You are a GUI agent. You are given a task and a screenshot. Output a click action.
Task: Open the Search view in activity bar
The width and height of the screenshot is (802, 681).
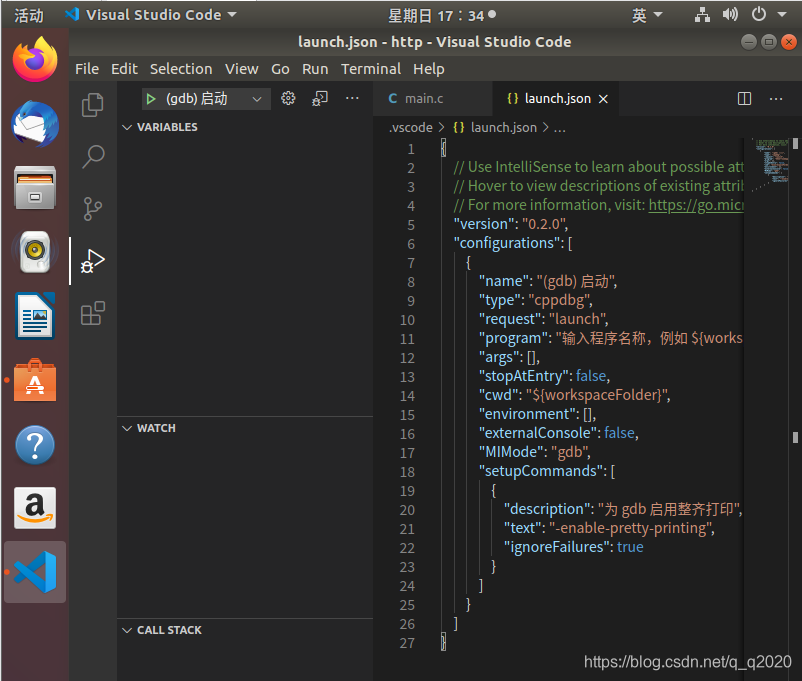[x=93, y=157]
